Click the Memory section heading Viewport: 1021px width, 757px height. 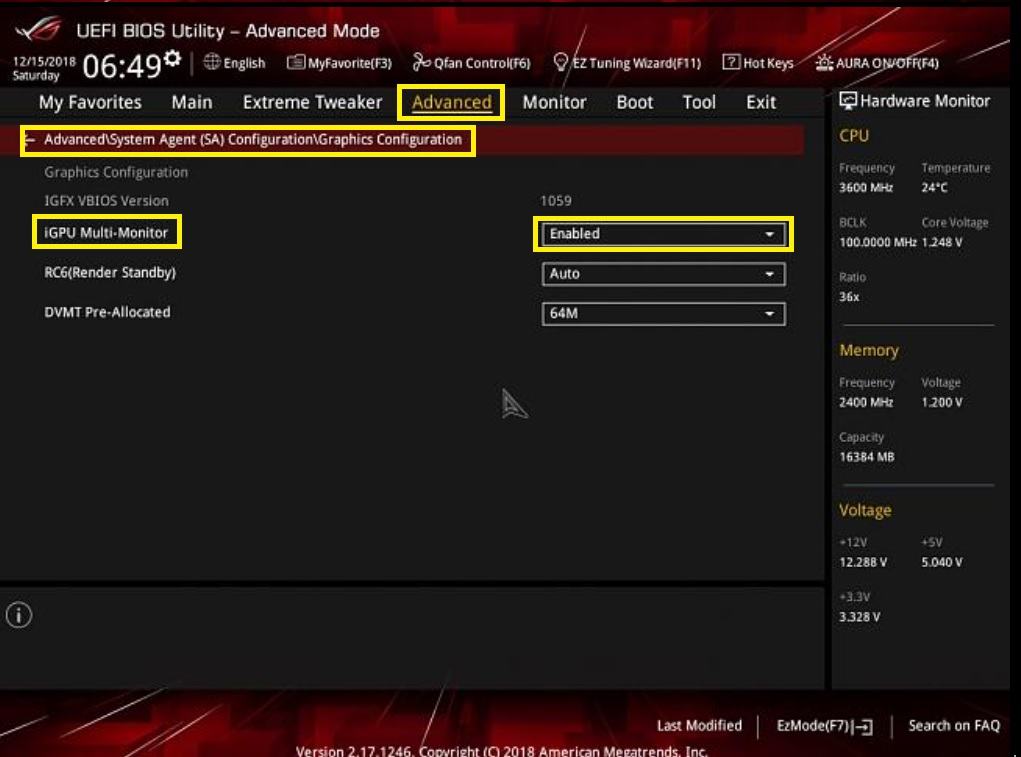[x=869, y=350]
